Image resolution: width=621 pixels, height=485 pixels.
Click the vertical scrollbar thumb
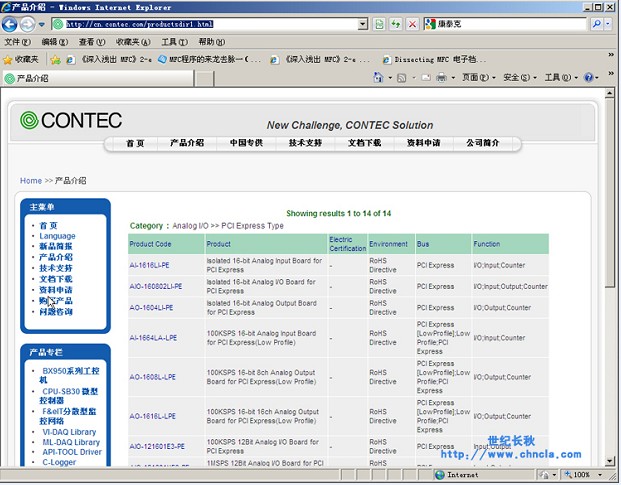point(610,193)
